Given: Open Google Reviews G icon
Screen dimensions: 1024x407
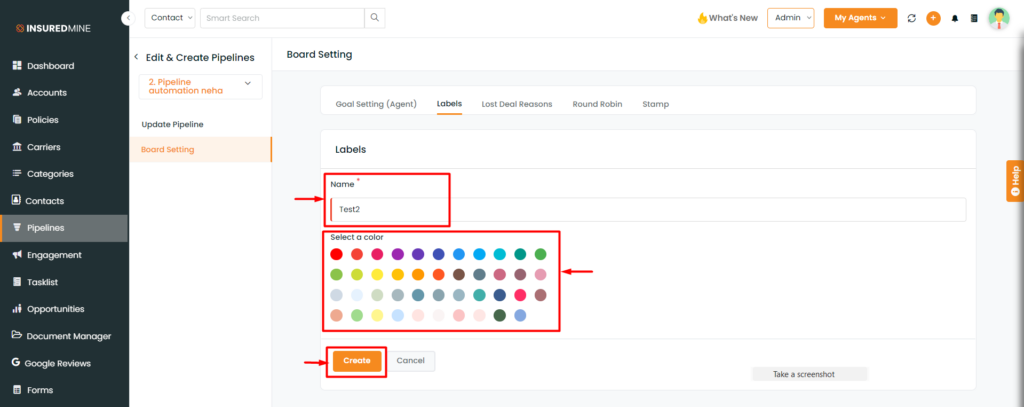Looking at the screenshot, I should (x=16, y=363).
